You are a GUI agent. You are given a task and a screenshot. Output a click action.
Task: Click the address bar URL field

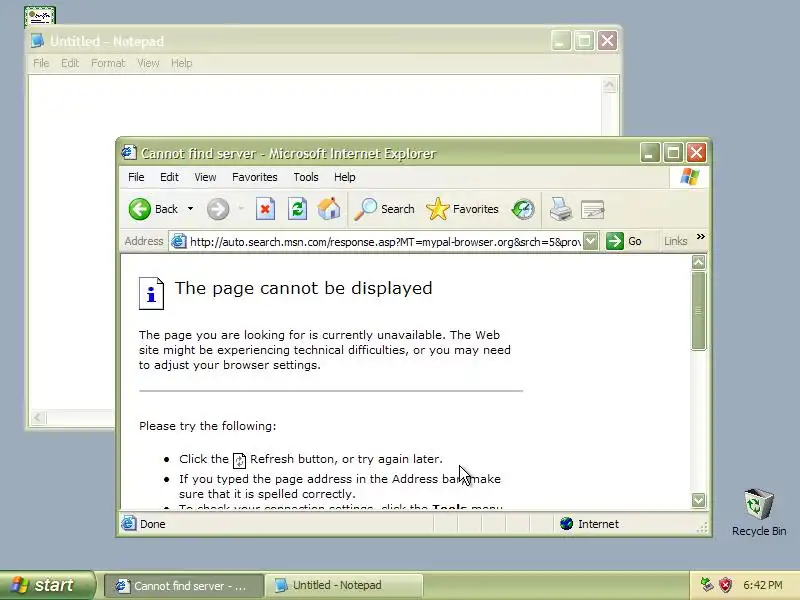385,241
